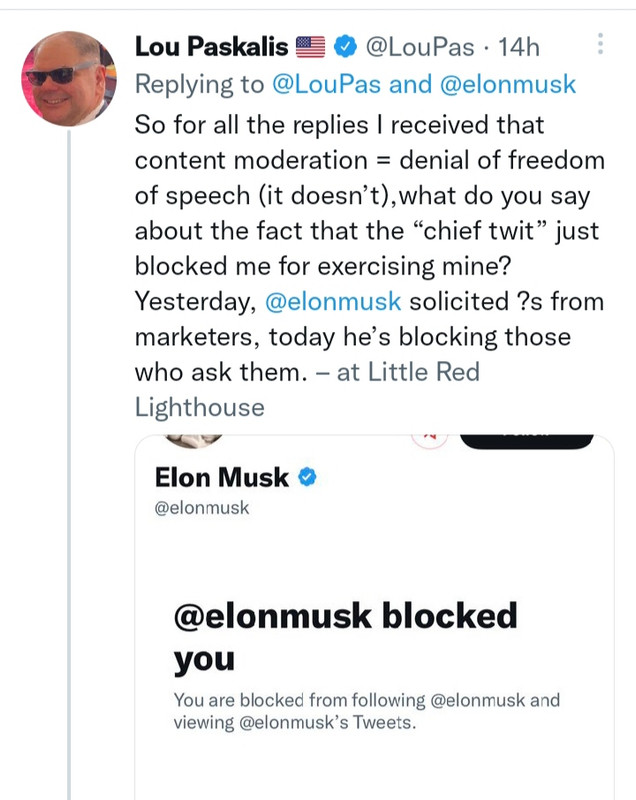The image size is (636, 800).
Task: Click the verified badge next to Elon Musk
Action: point(308,477)
